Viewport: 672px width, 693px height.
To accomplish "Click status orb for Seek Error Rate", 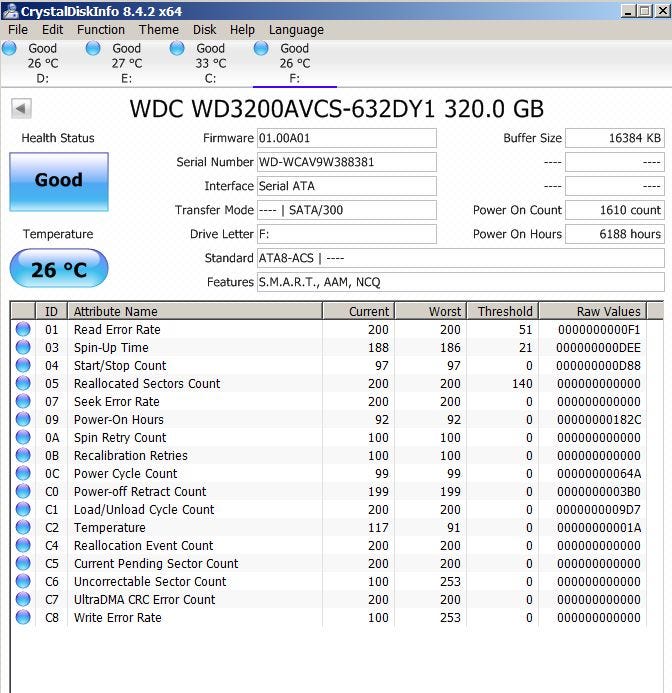I will click(23, 401).
